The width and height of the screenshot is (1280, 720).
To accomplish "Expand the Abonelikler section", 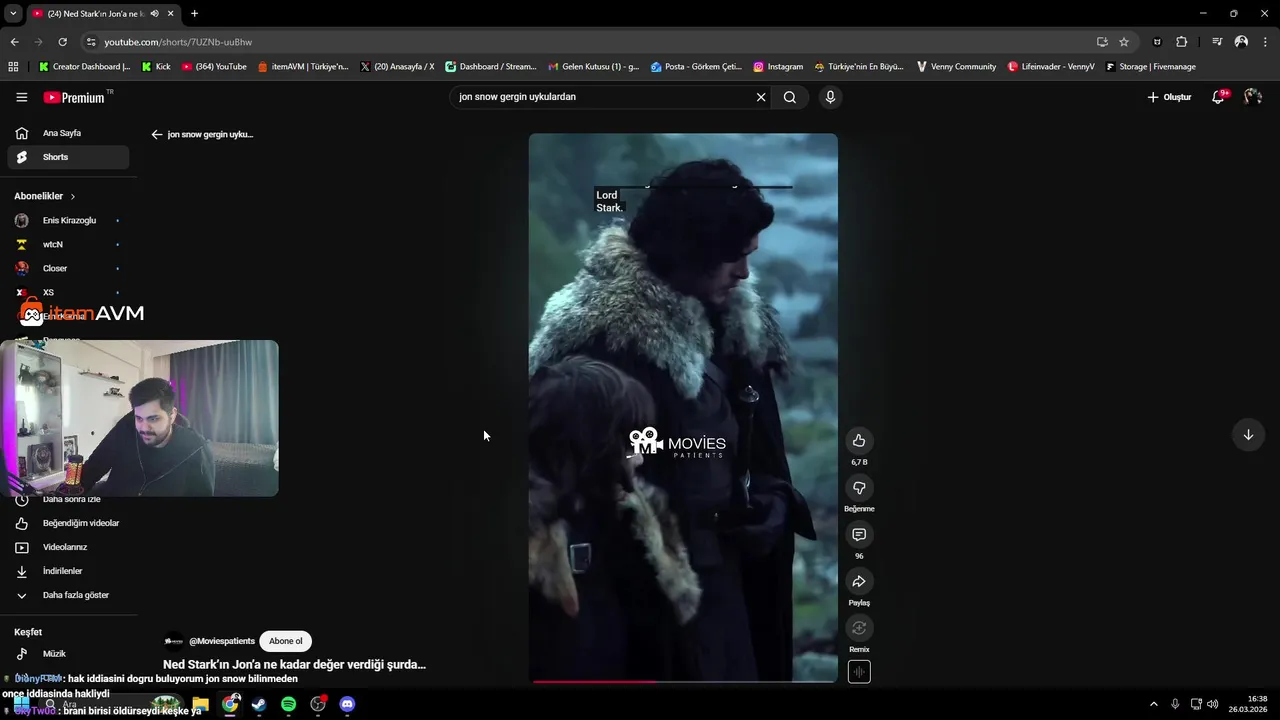I will (45, 196).
